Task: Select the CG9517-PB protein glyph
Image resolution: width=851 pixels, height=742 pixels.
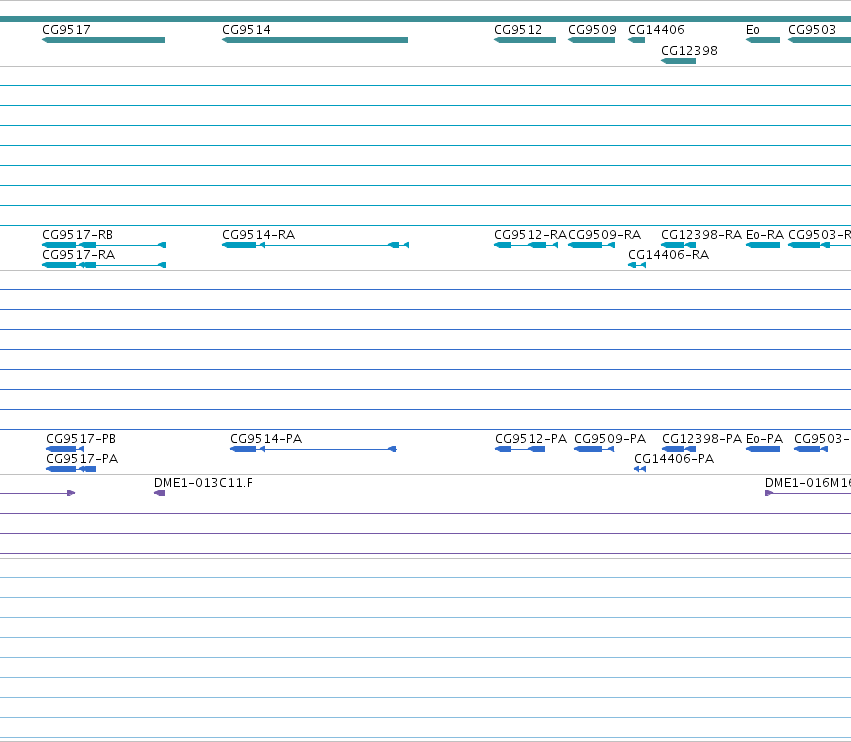Action: coord(65,449)
